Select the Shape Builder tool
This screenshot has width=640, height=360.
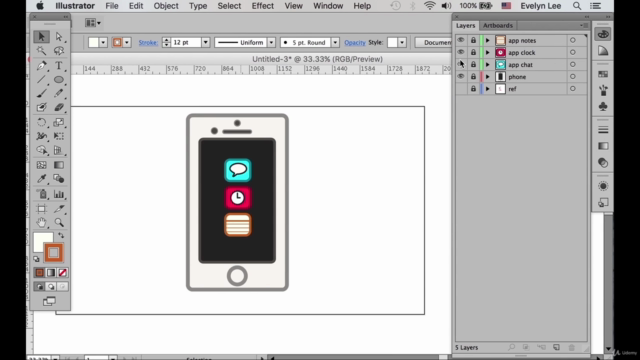41,150
